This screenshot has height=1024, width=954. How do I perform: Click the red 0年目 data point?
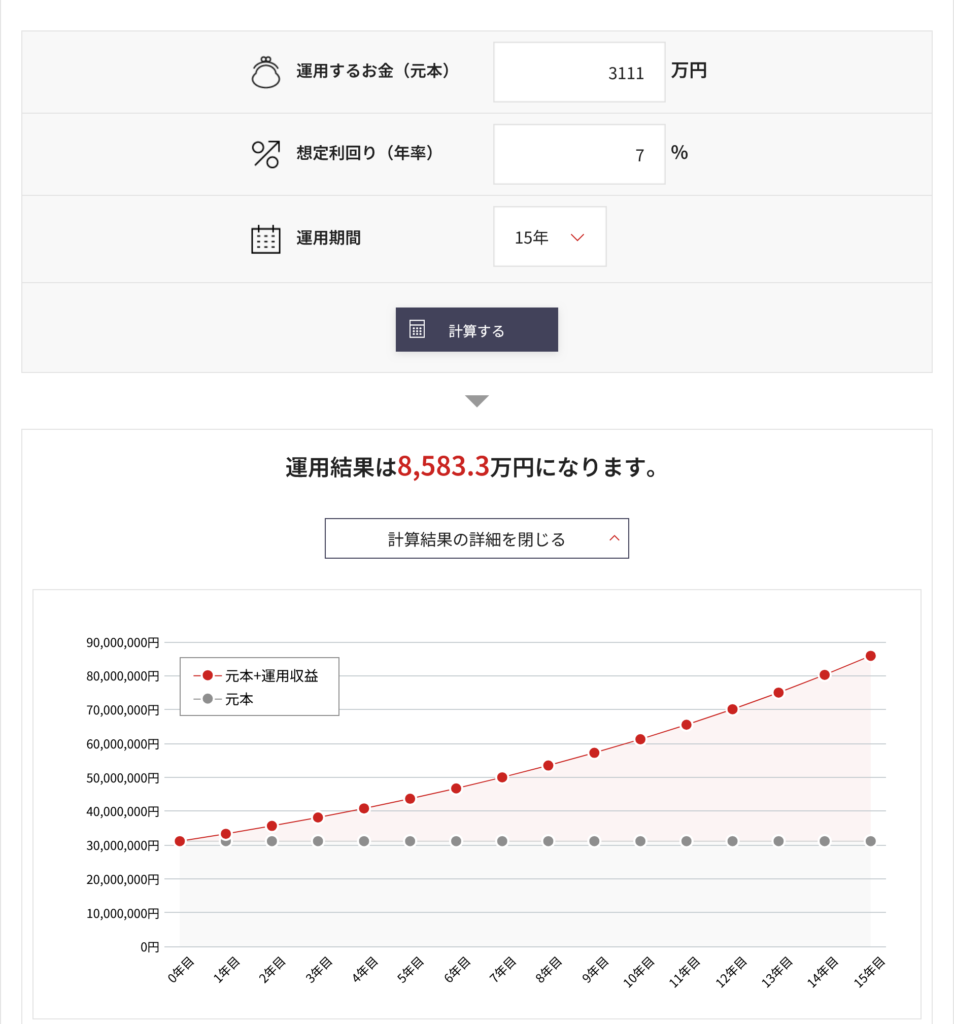point(180,841)
